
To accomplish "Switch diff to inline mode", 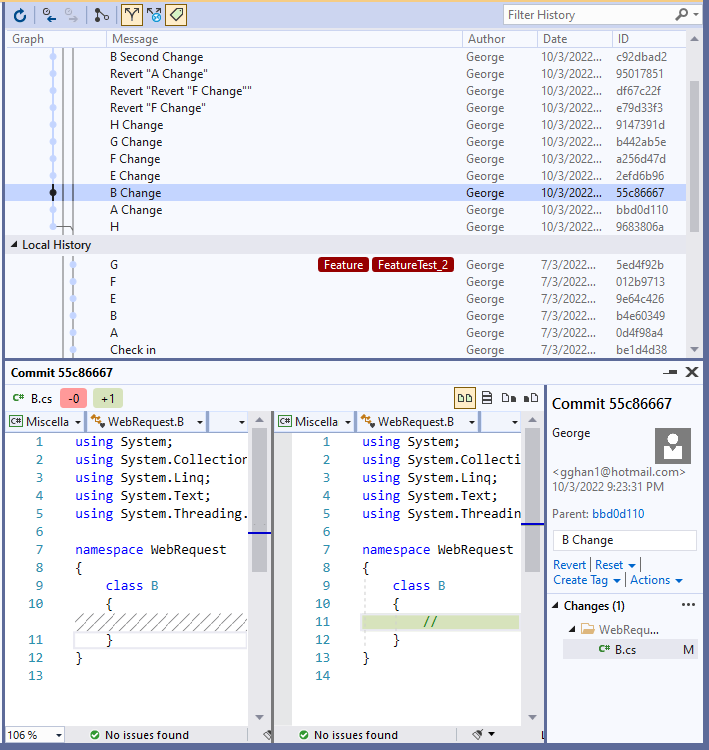I will [487, 398].
